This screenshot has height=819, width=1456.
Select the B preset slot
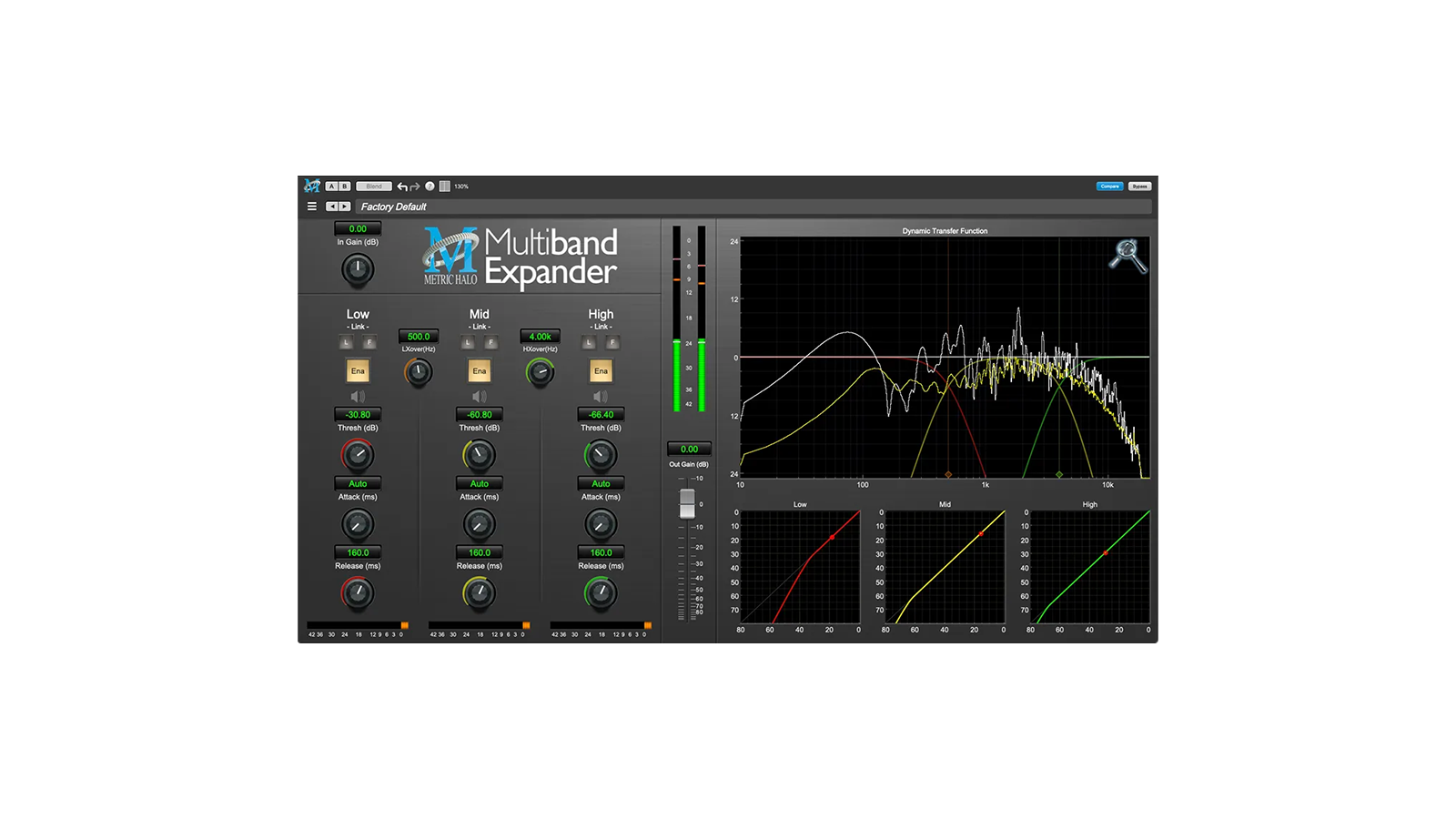pyautogui.click(x=344, y=187)
